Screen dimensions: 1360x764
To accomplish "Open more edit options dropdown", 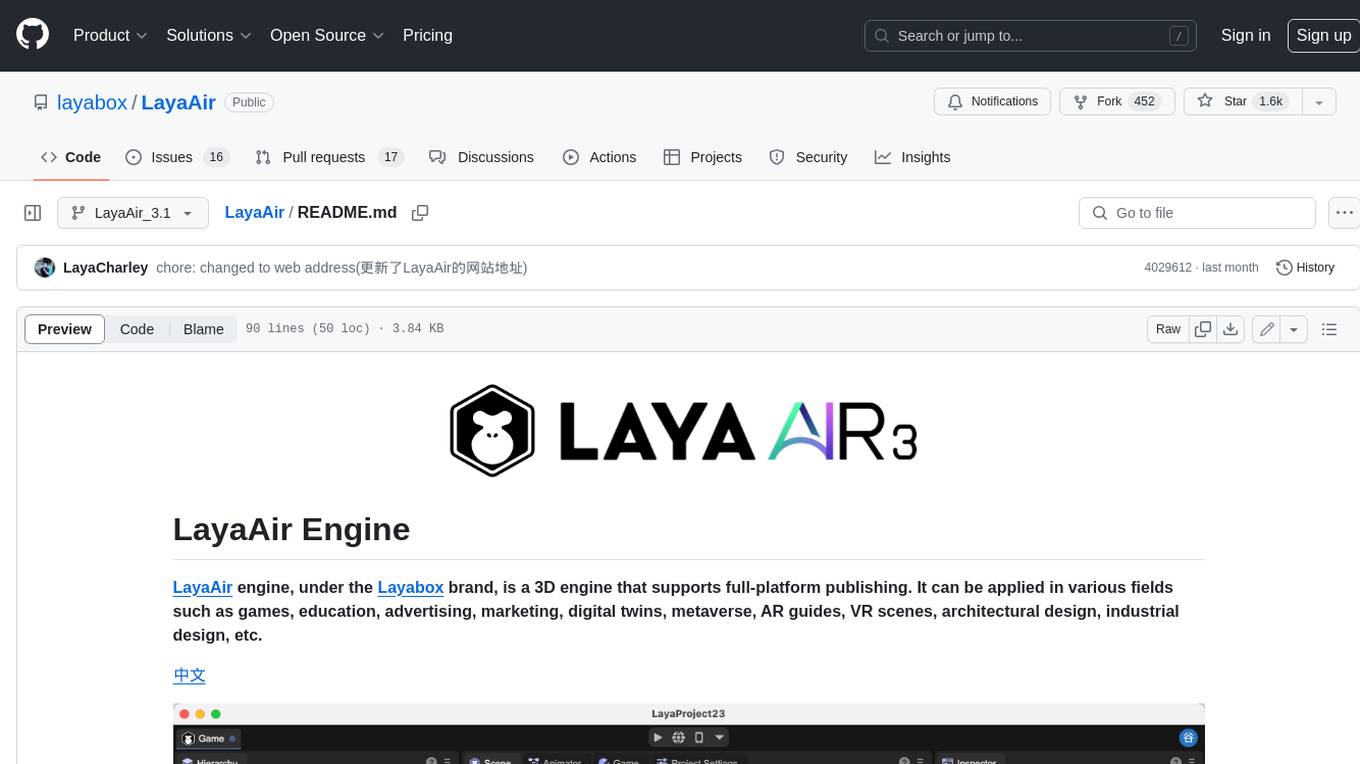I will 1294,329.
